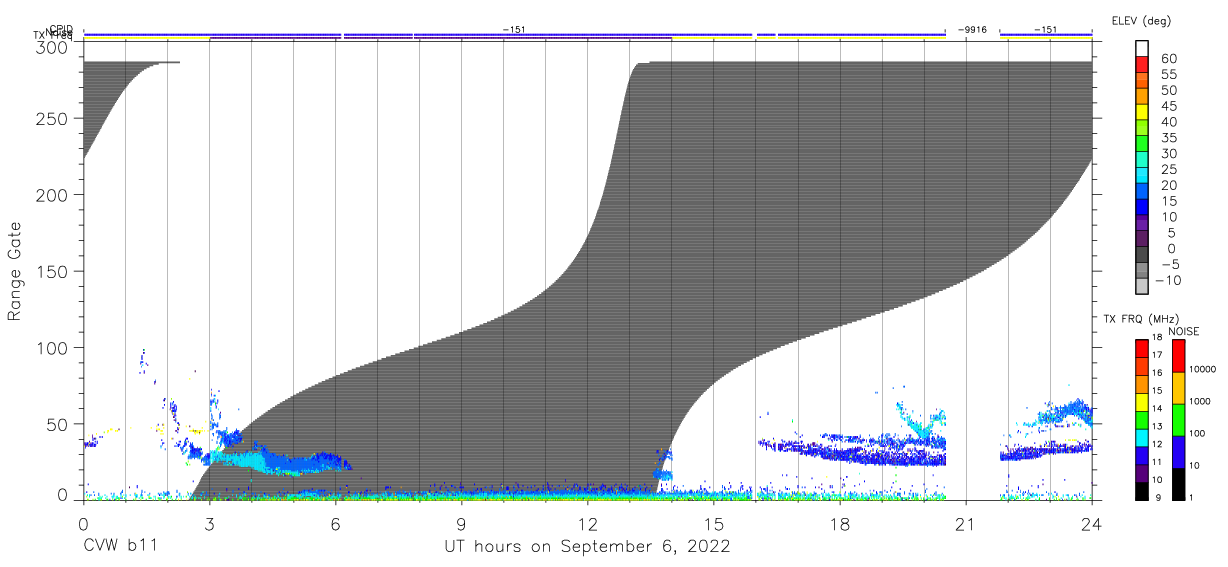Click the '12' hour tick on x-axis

point(588,523)
